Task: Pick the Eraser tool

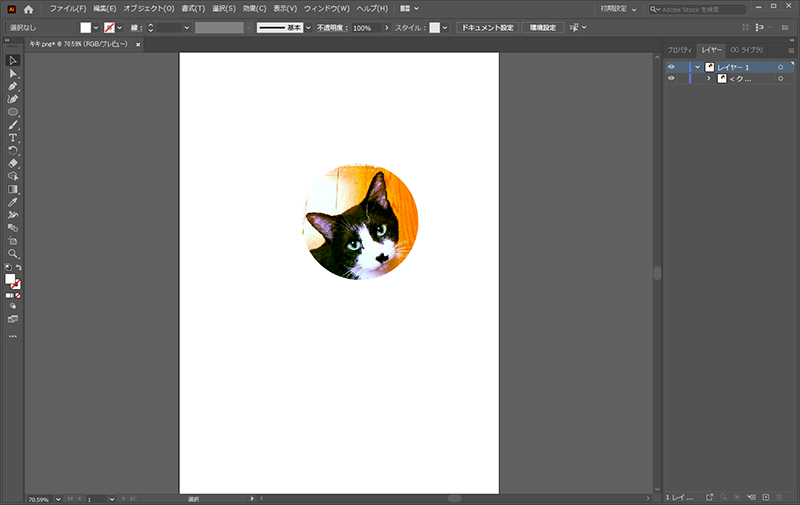Action: coord(13,162)
